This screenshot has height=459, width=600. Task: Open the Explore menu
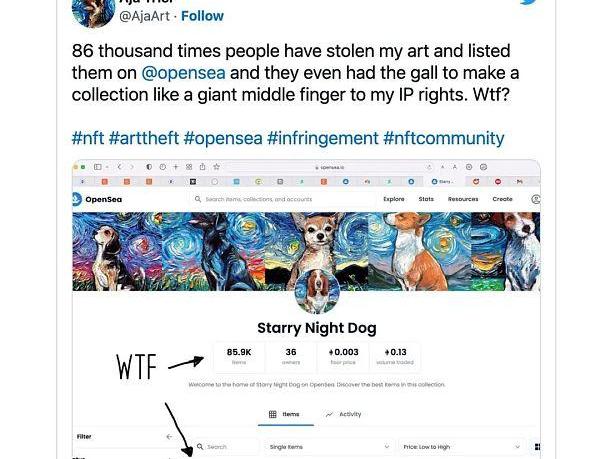(x=394, y=199)
